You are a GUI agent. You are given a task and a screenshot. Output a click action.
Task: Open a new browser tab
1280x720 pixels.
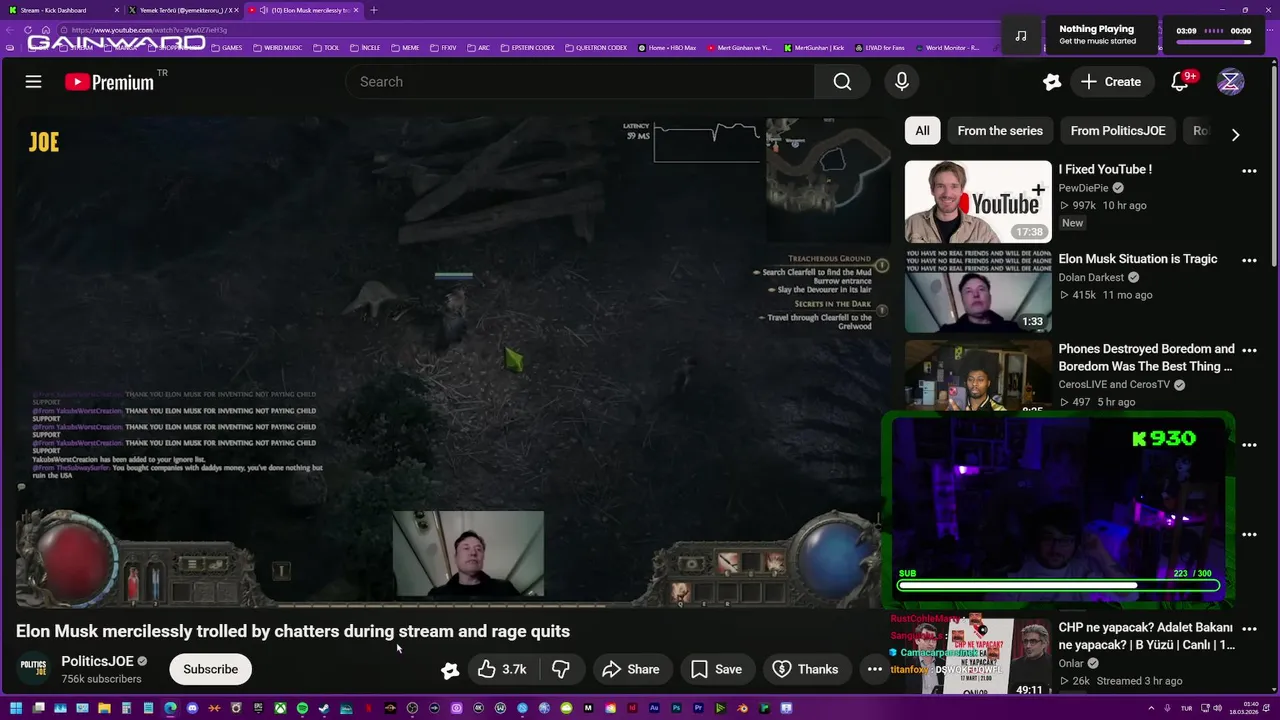[374, 10]
